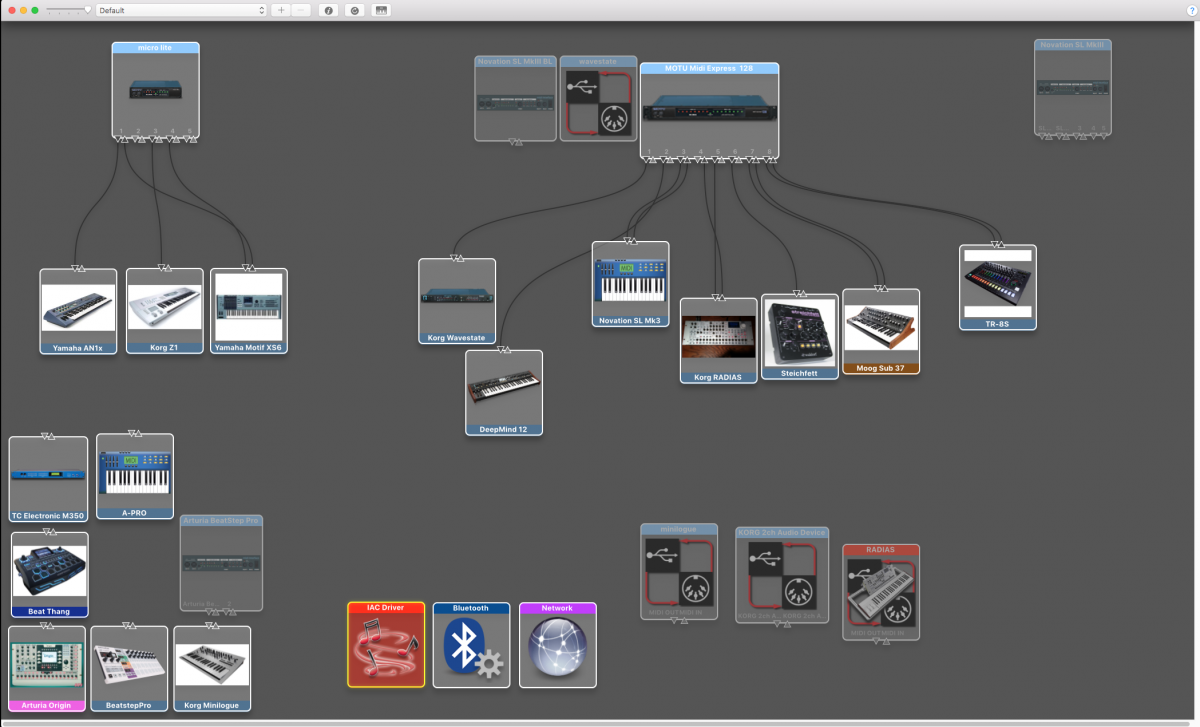Select the Korg Wavestate rack device
The width and height of the screenshot is (1200, 727).
(x=457, y=301)
